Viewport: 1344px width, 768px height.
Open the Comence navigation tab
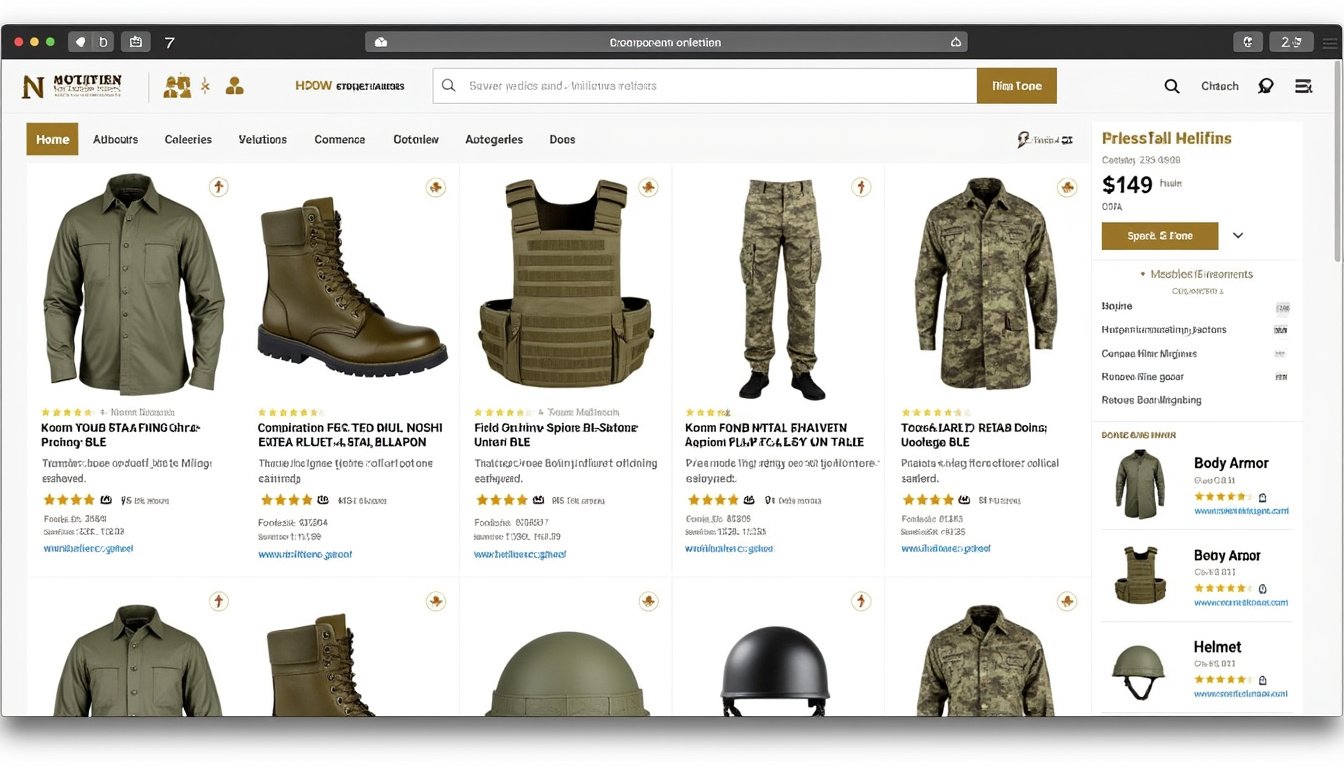[x=340, y=140]
